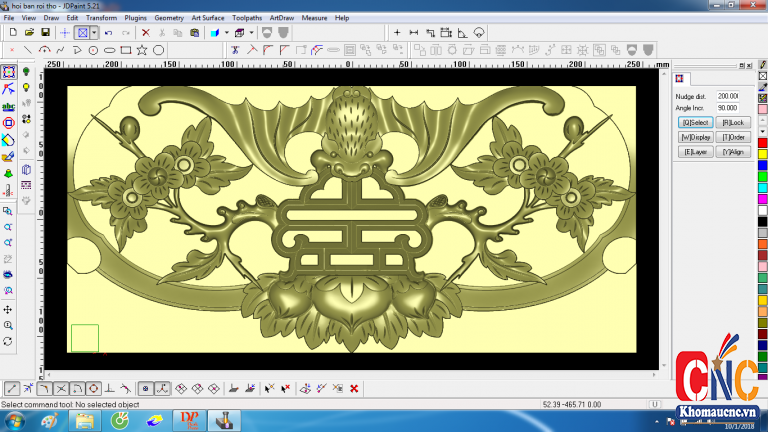Screen dimensions: 768x432
Task: Select the rectangle drawing tool
Action: (x=125, y=49)
